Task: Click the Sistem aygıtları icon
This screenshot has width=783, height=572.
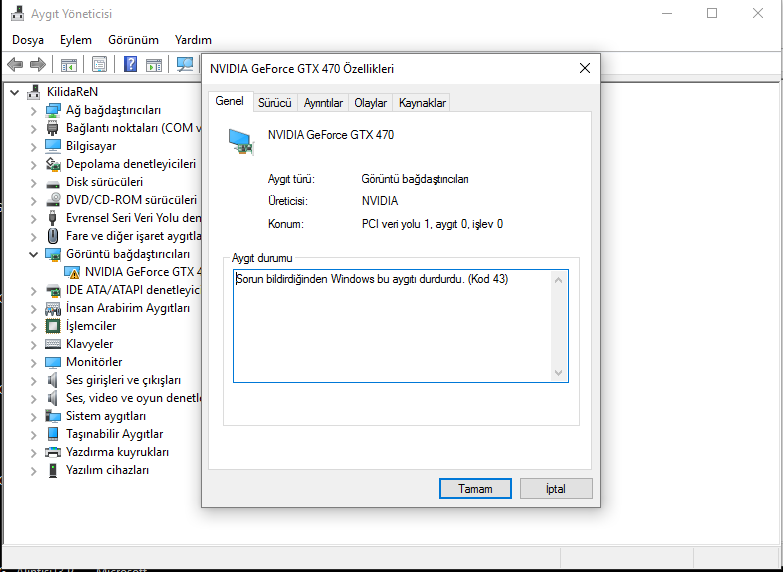Action: click(53, 416)
